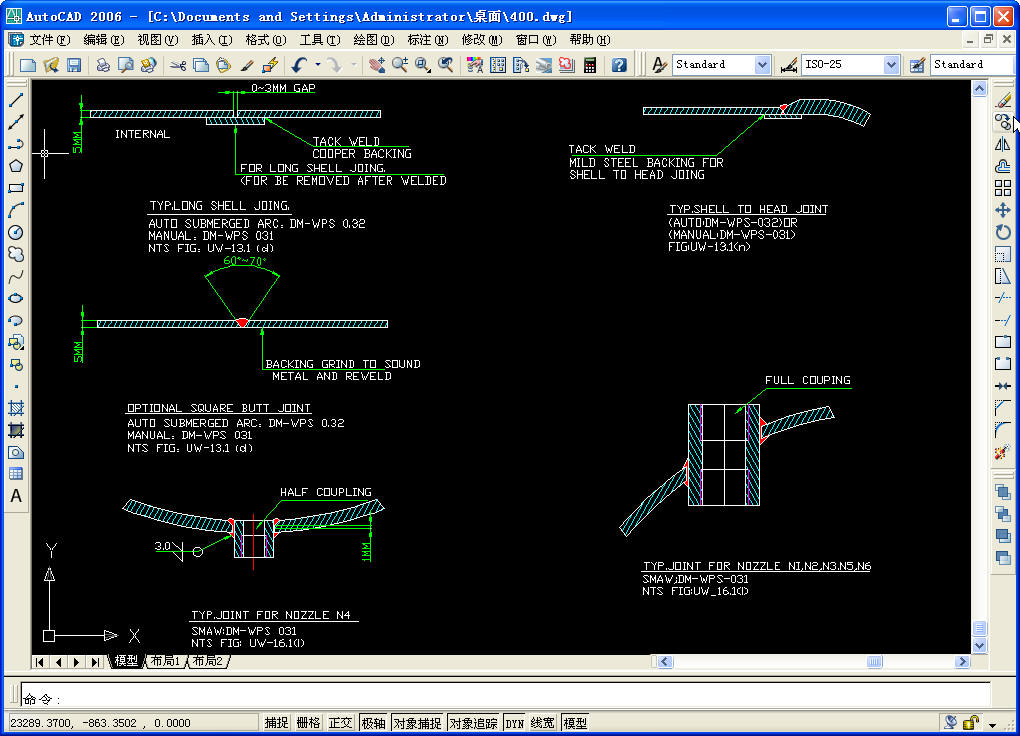This screenshot has width=1020, height=736.
Task: Insert a Table using the table tool
Action: (16, 474)
